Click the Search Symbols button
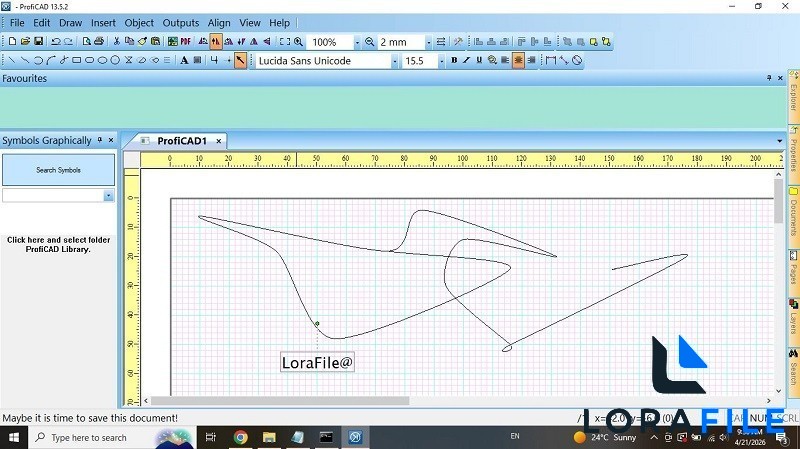 [58, 170]
